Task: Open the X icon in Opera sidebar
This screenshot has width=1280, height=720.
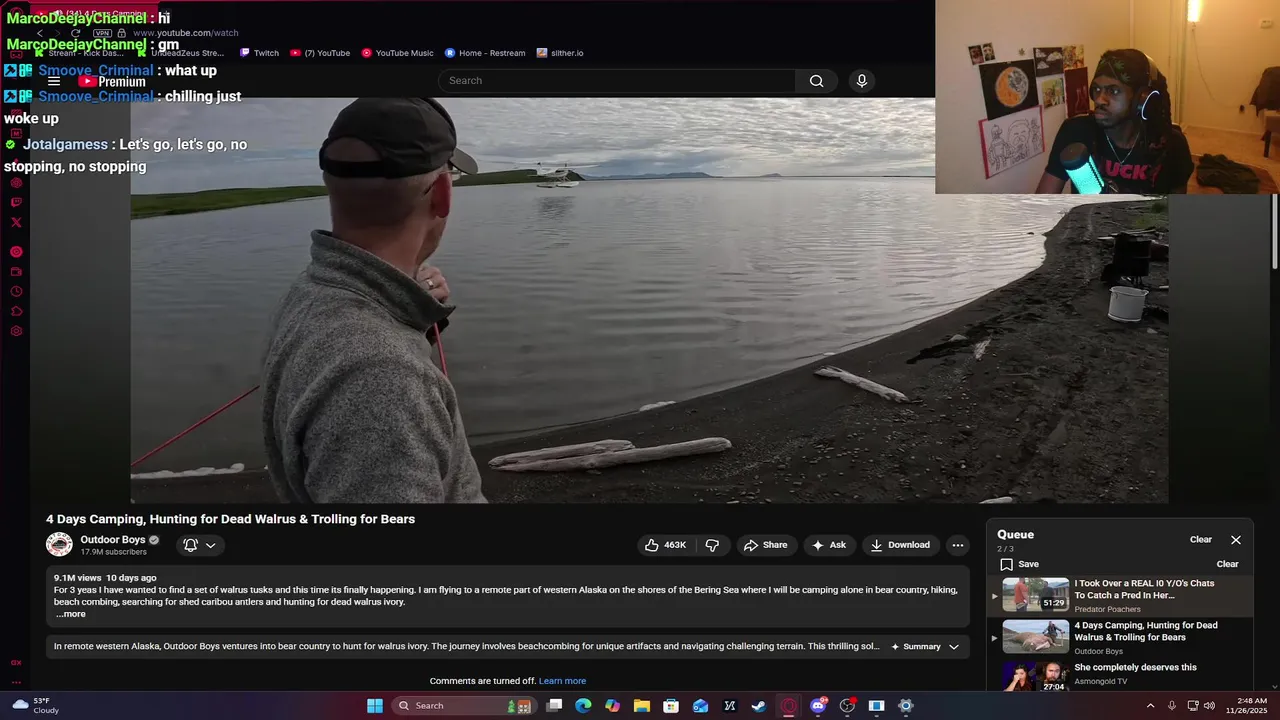Action: [x=16, y=222]
